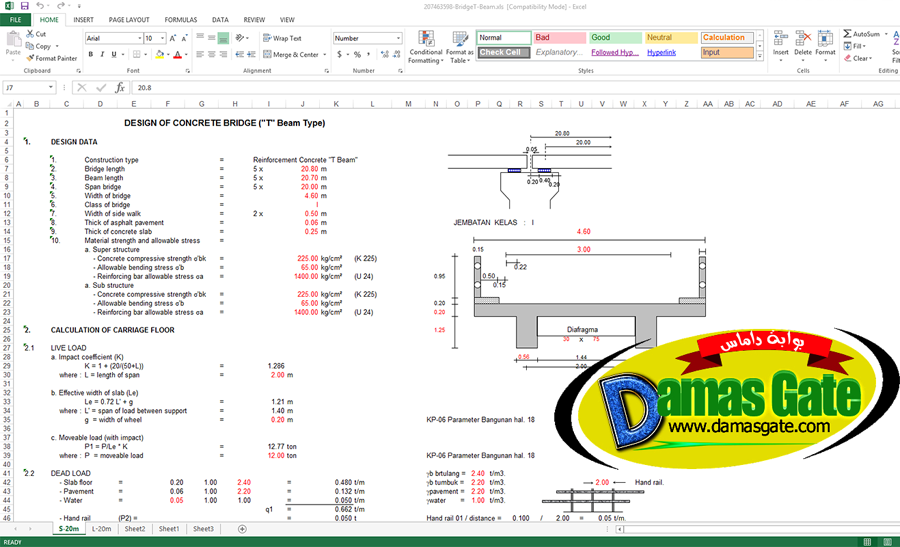Open the cell Format menu

[x=825, y=45]
